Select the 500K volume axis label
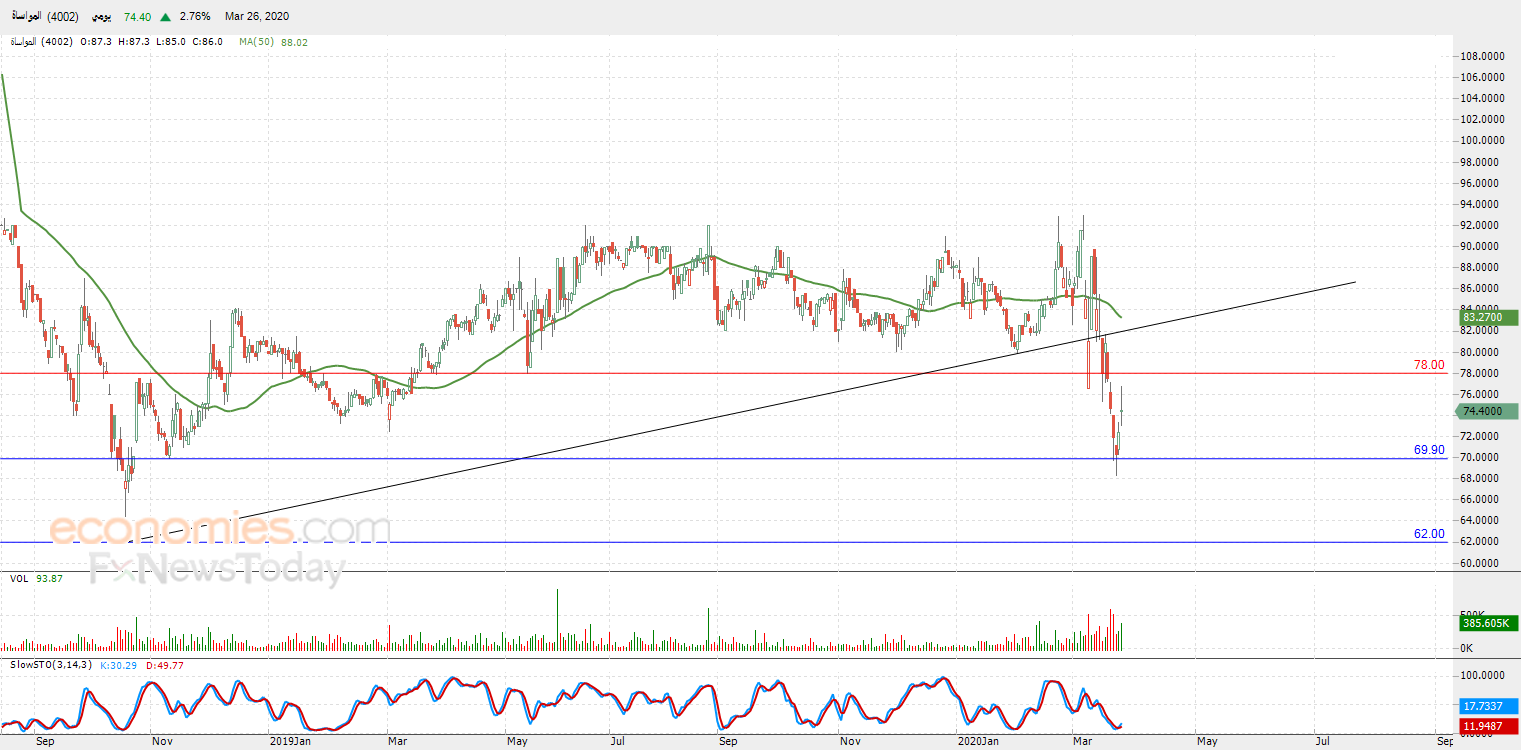 click(x=1474, y=615)
